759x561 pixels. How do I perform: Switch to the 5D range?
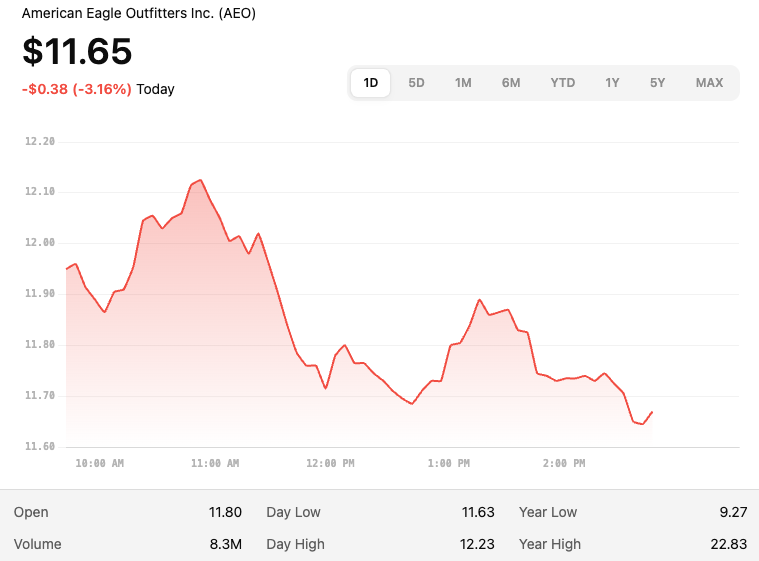point(416,83)
